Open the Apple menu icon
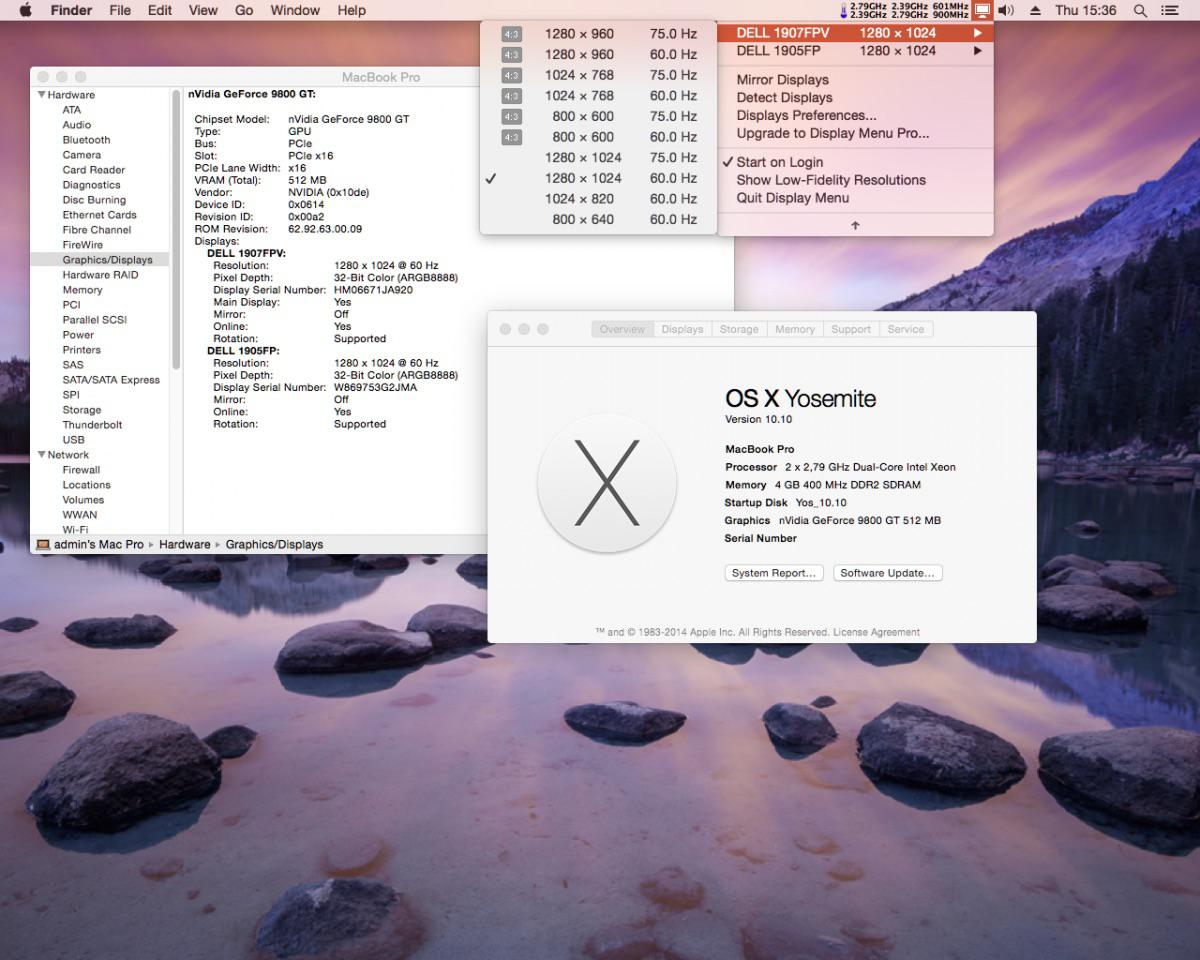Screen dimensions: 1200x960 pos(26,10)
